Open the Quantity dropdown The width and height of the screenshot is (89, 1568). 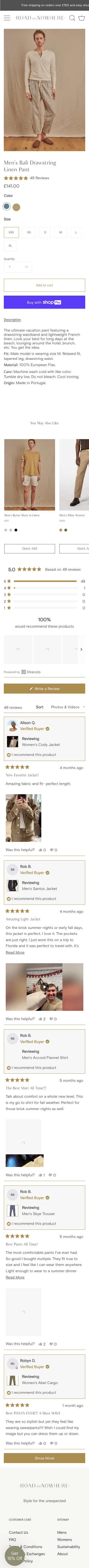click(18, 267)
